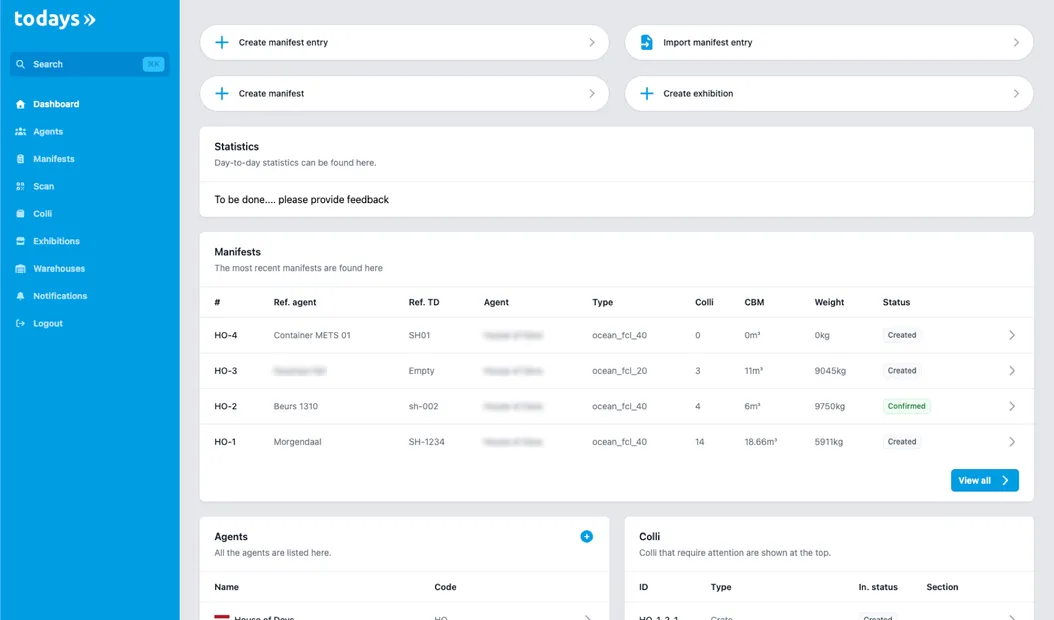The width and height of the screenshot is (1054, 620).
Task: Navigate to Exhibitions page
Action: (56, 241)
